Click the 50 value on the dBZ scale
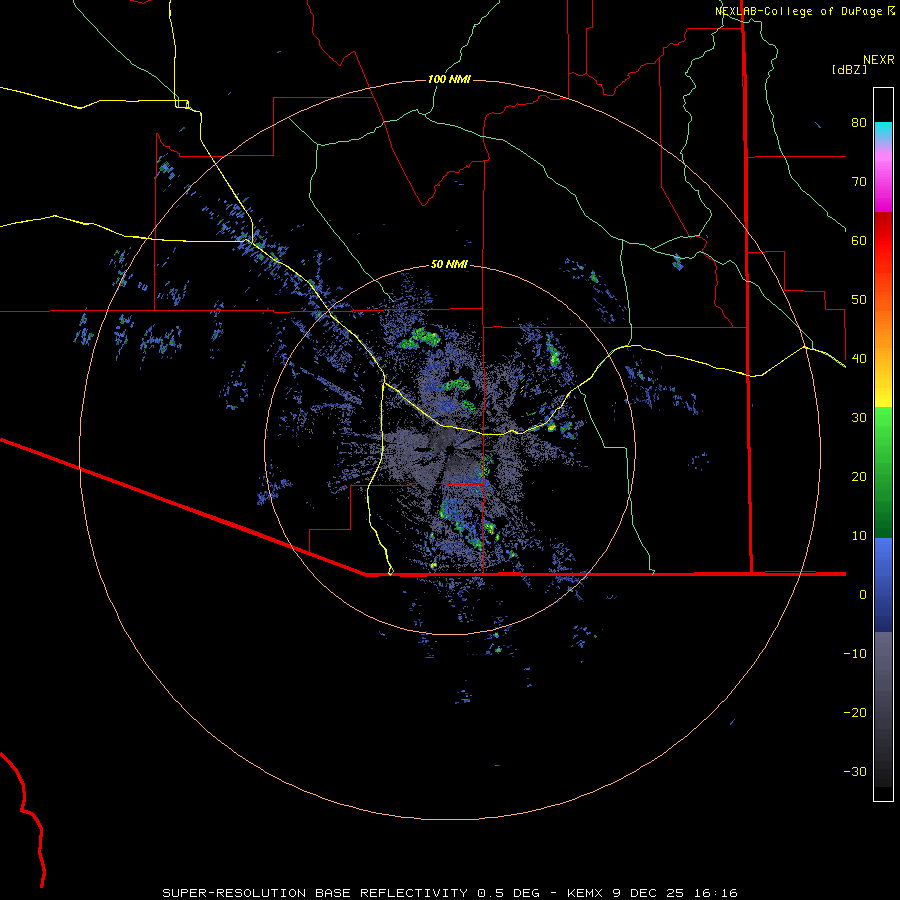Screen dimensions: 900x900 coord(859,300)
